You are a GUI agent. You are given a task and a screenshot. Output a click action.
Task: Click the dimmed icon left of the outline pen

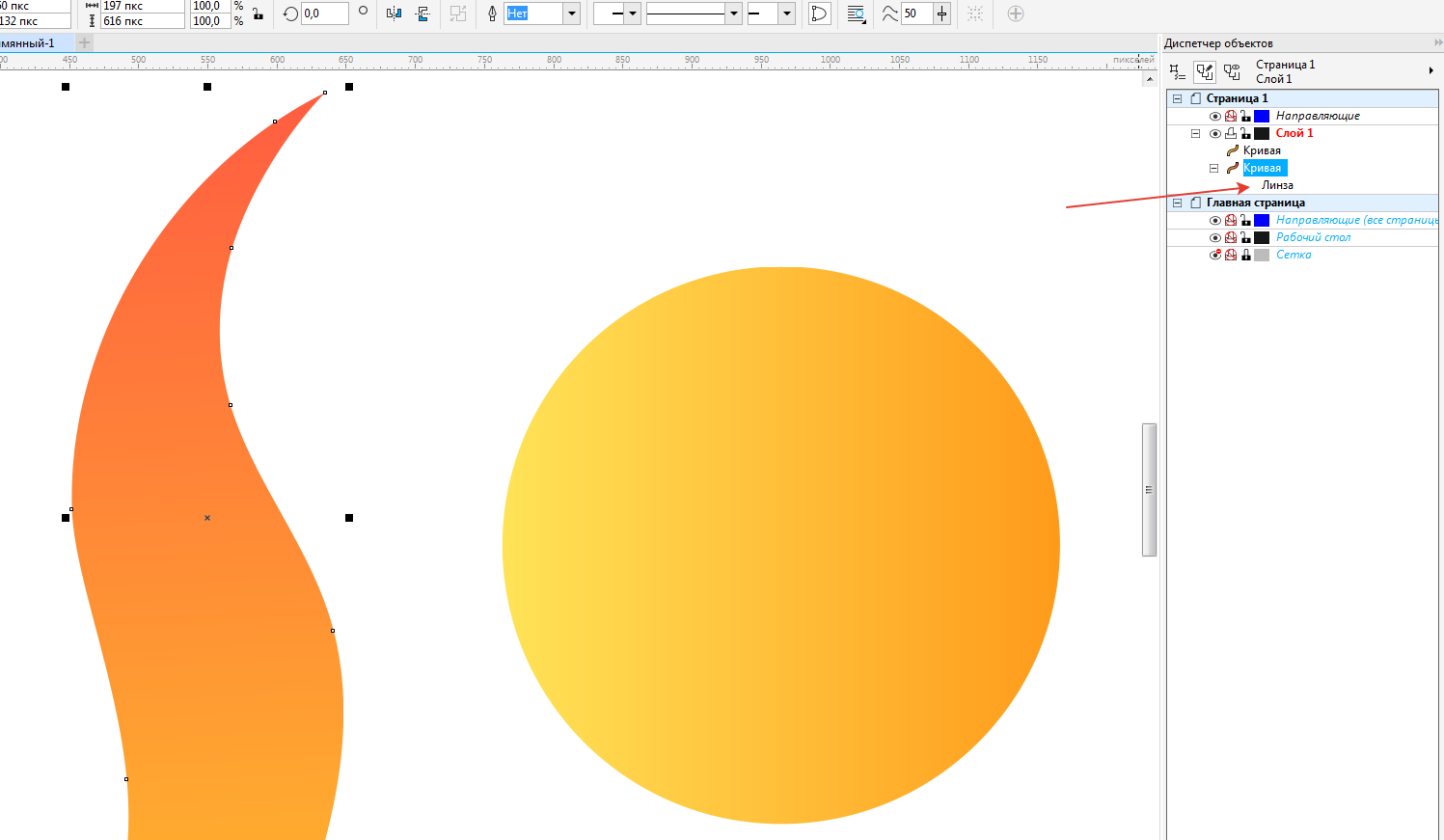[x=458, y=14]
